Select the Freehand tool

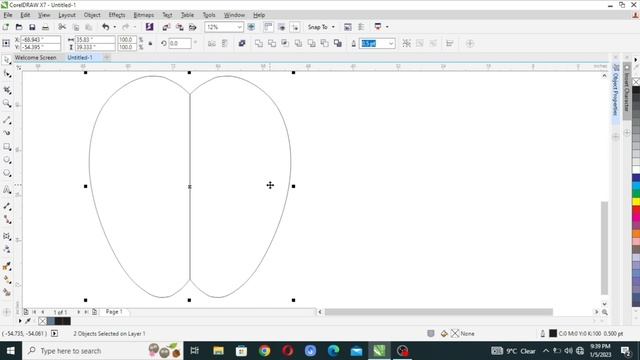point(7,120)
